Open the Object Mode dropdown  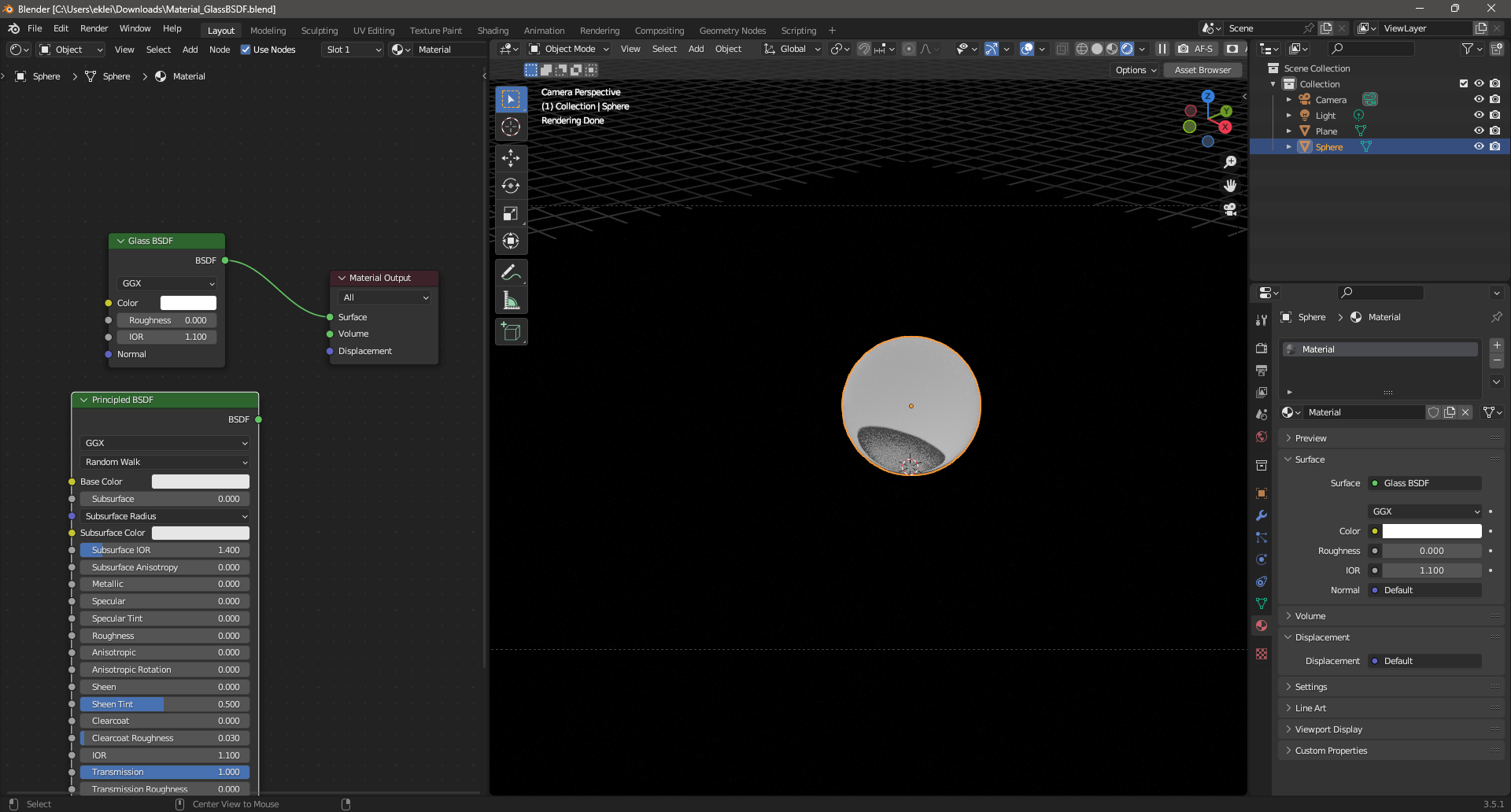[568, 48]
